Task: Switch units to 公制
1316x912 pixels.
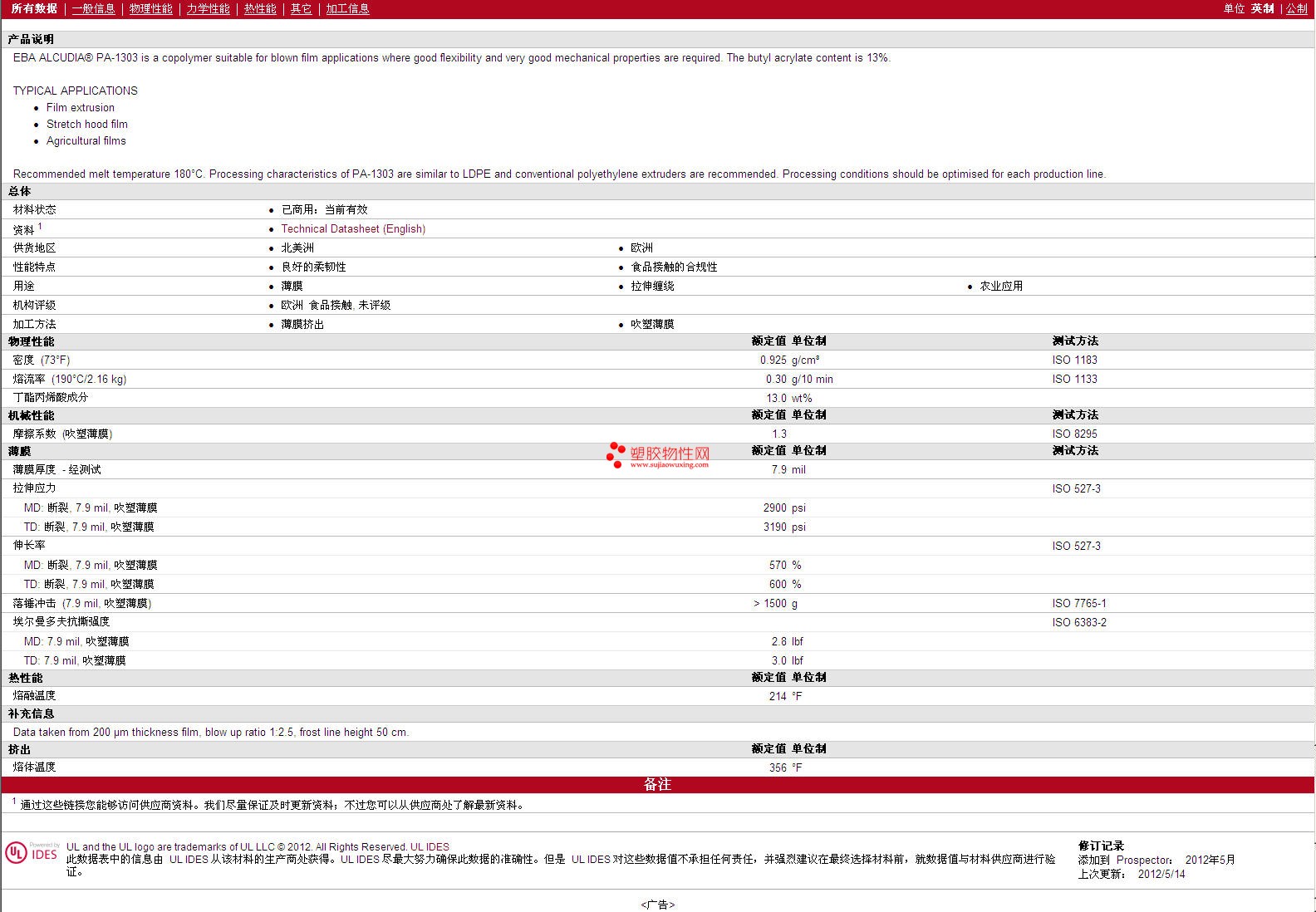Action: tap(1296, 8)
